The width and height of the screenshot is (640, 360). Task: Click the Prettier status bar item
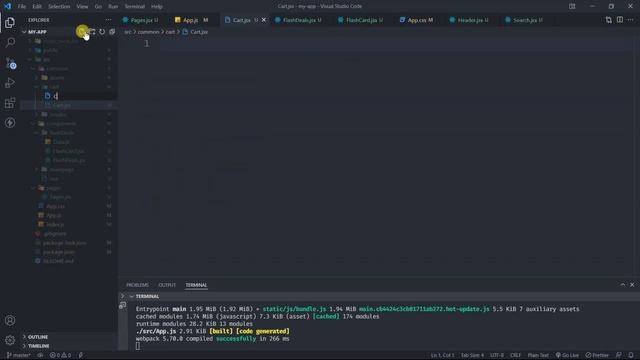point(597,355)
